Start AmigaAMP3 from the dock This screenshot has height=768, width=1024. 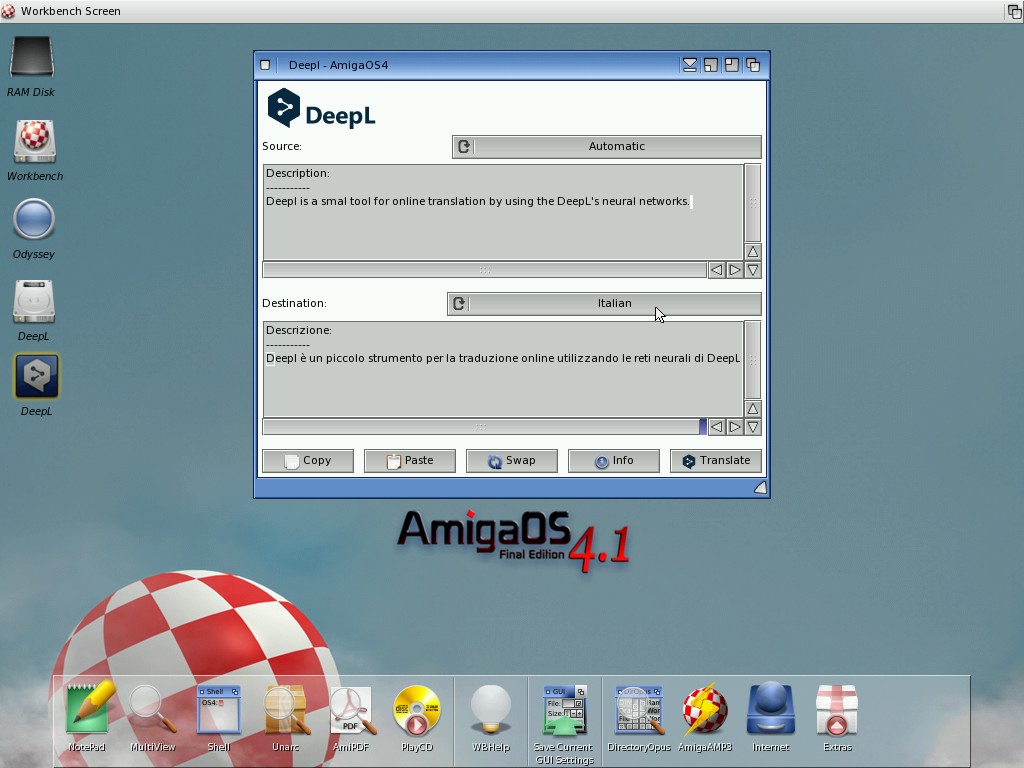pyautogui.click(x=705, y=710)
